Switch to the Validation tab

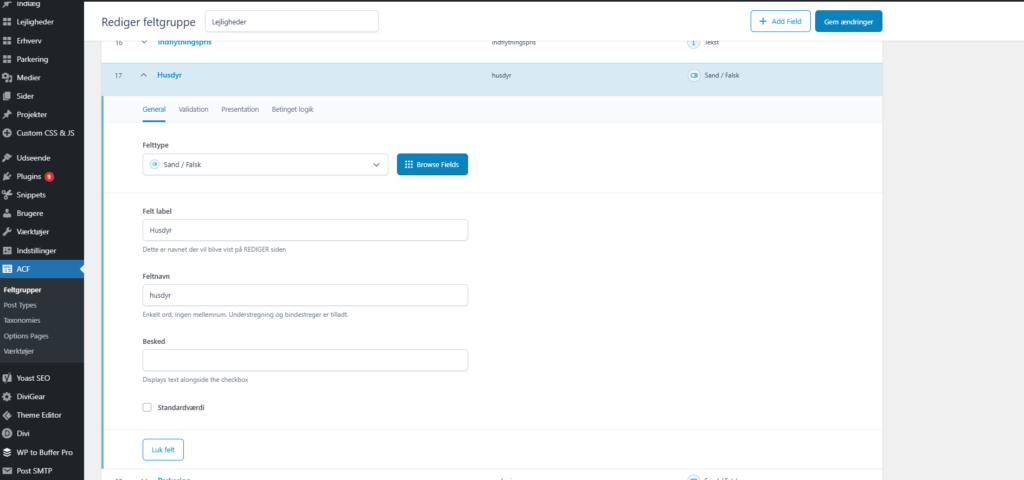193,109
